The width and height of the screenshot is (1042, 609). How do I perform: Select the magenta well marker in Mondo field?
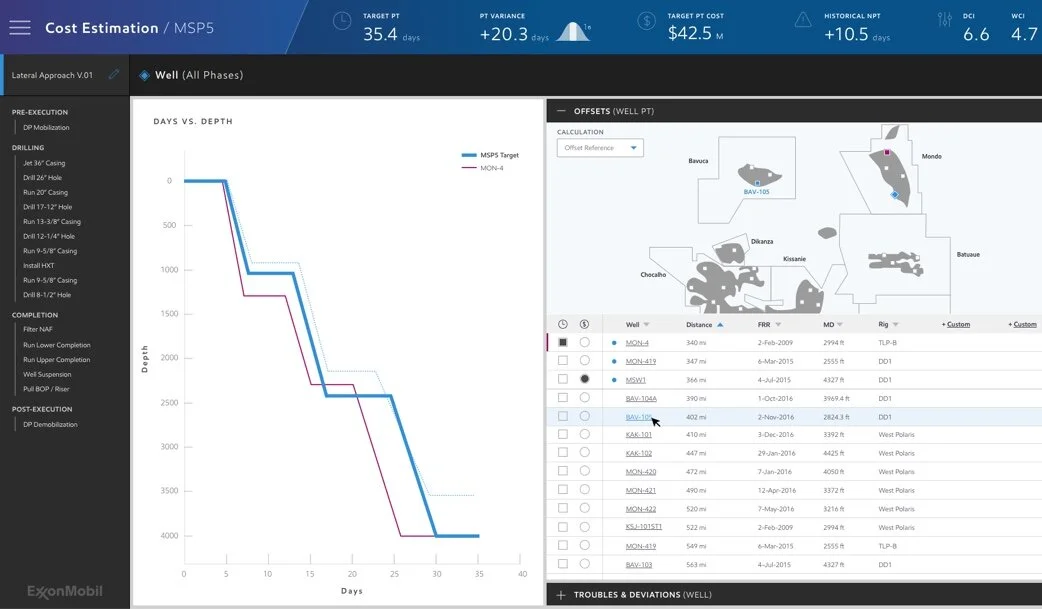click(886, 152)
